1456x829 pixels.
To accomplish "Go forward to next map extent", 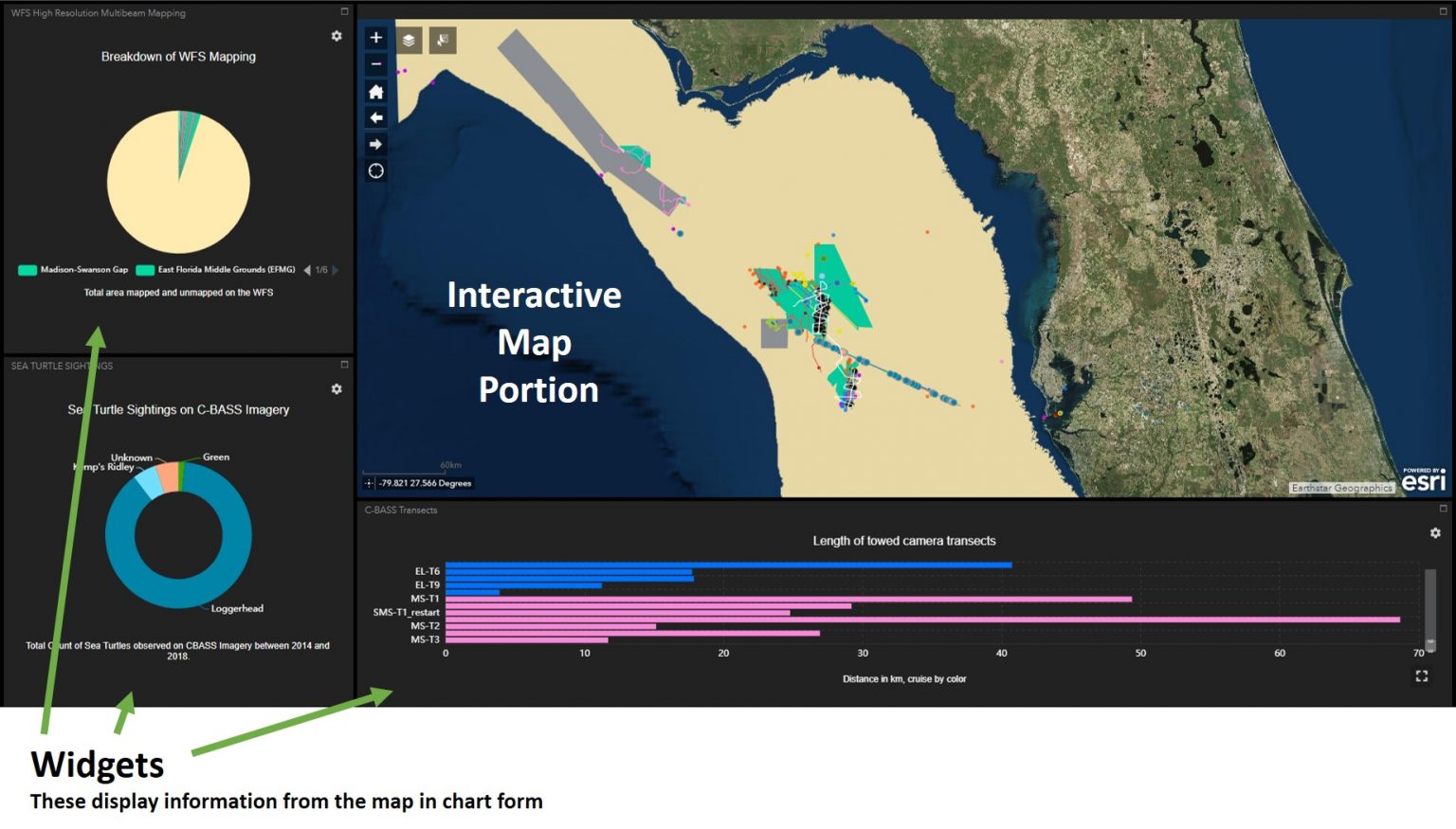I will (376, 144).
